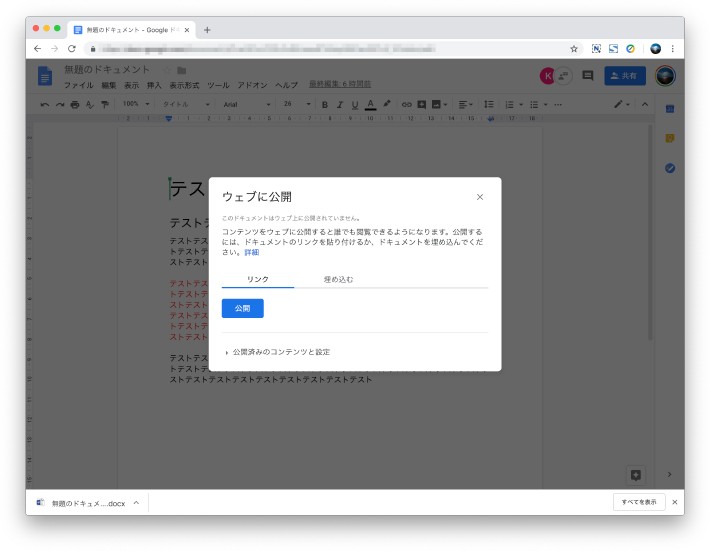Viewport: 710px width, 551px height.
Task: Close the downloads bar
Action: [x=675, y=502]
